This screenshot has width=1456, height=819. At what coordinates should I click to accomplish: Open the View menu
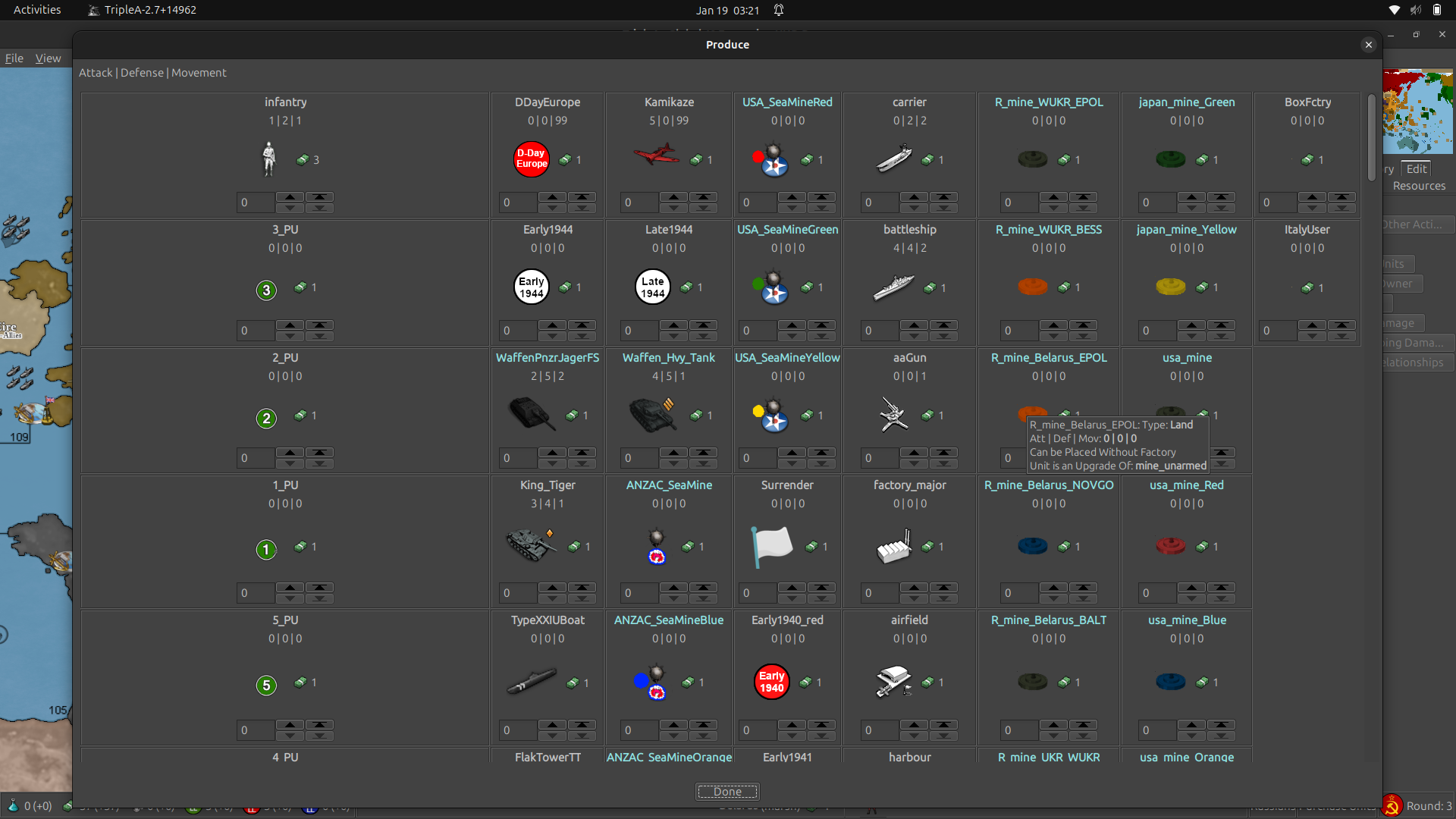coord(48,58)
